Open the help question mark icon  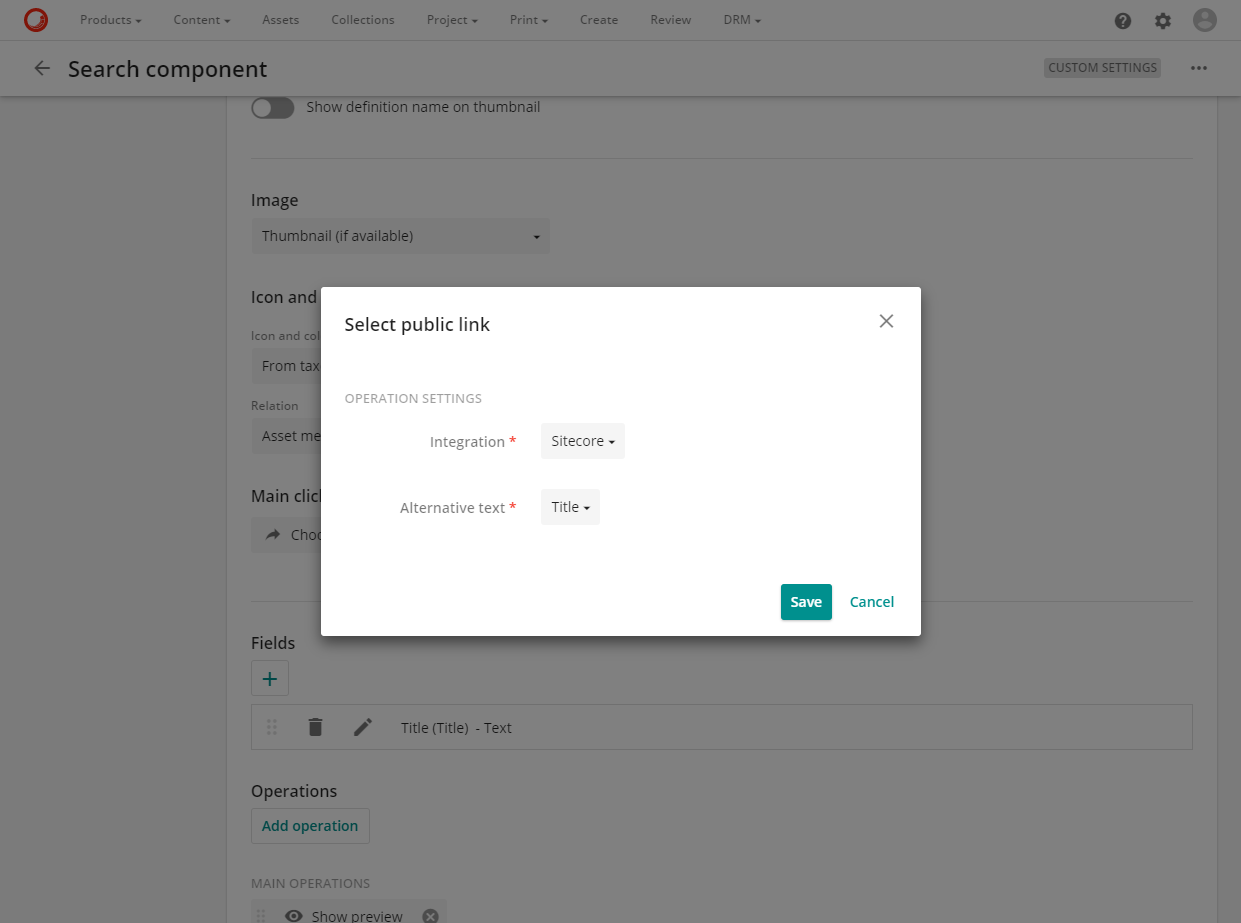click(x=1123, y=20)
